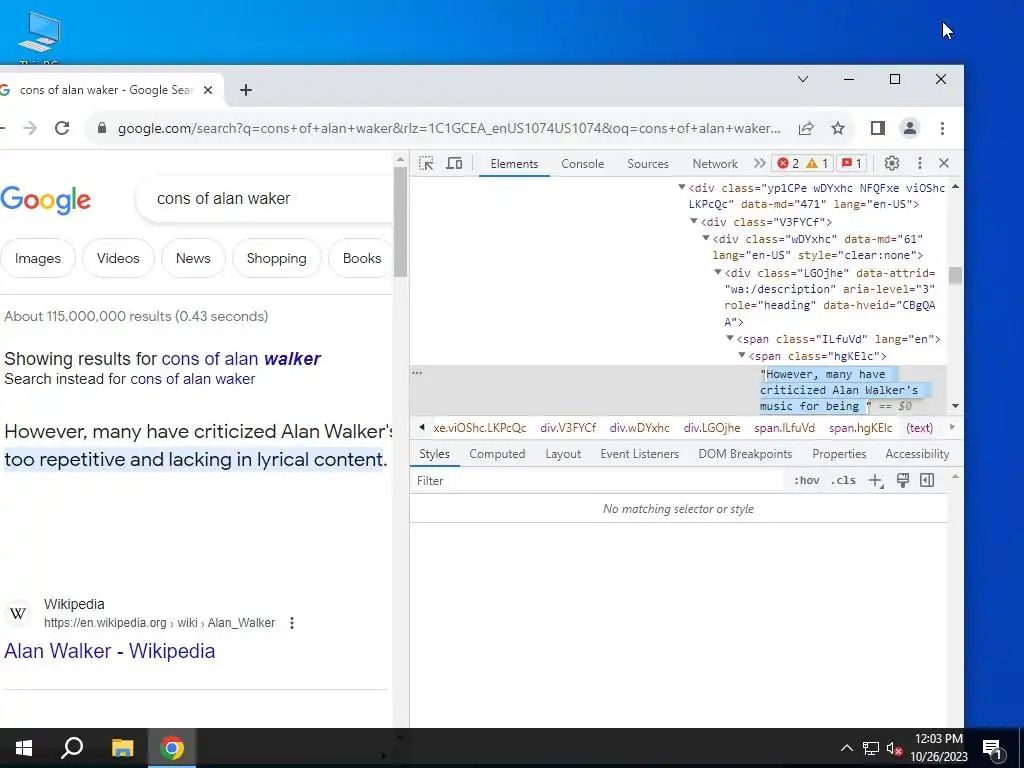
Task: Click the styles Filter input field
Action: click(598, 481)
